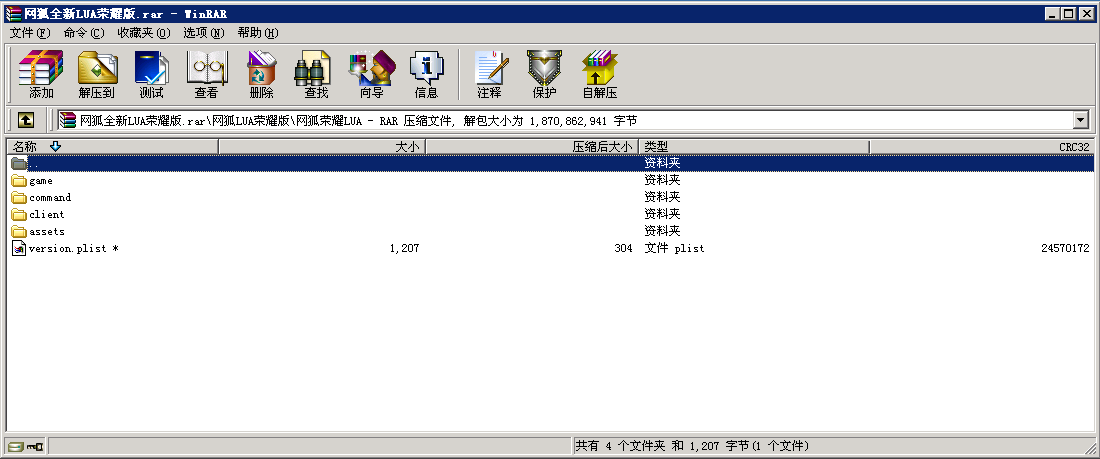Open the 选项 (Options) menu
The height and width of the screenshot is (459, 1100).
[x=203, y=33]
